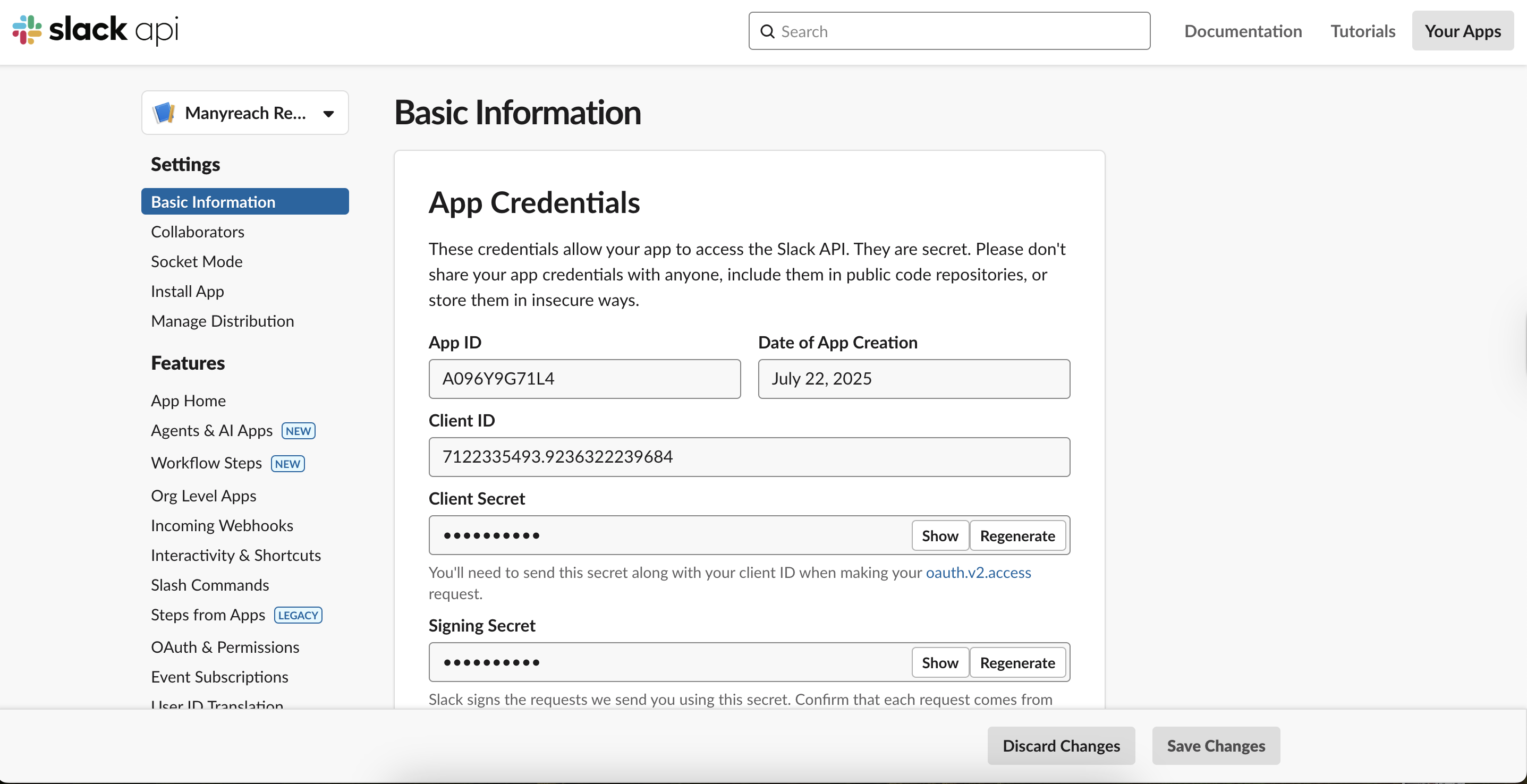The height and width of the screenshot is (784, 1527).
Task: Click the Date of App Creation field
Action: pyautogui.click(x=913, y=379)
